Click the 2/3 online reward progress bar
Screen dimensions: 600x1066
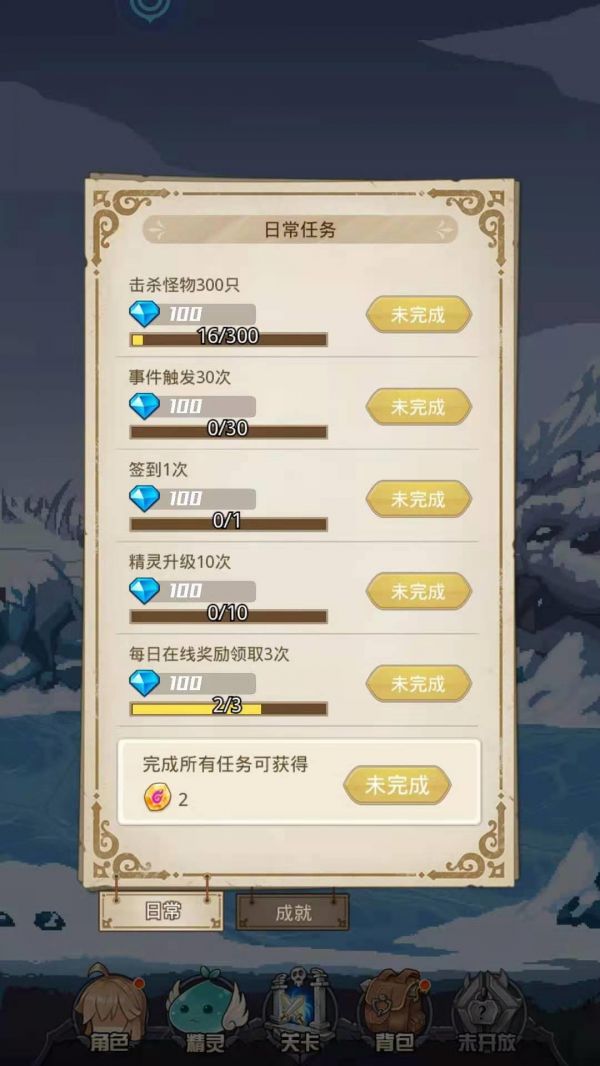click(x=228, y=708)
